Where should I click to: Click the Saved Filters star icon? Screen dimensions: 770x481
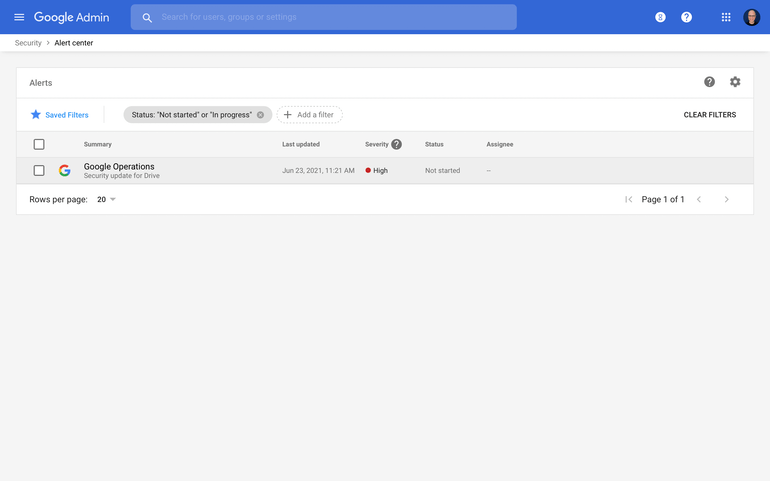[x=35, y=114]
